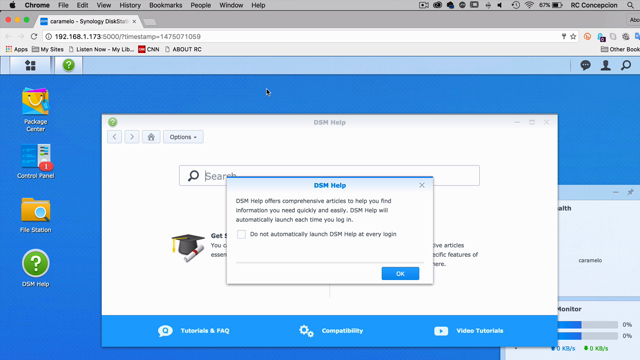Open Tutorials & FAQ link
Image resolution: width=640 pixels, height=360 pixels.
click(x=194, y=331)
